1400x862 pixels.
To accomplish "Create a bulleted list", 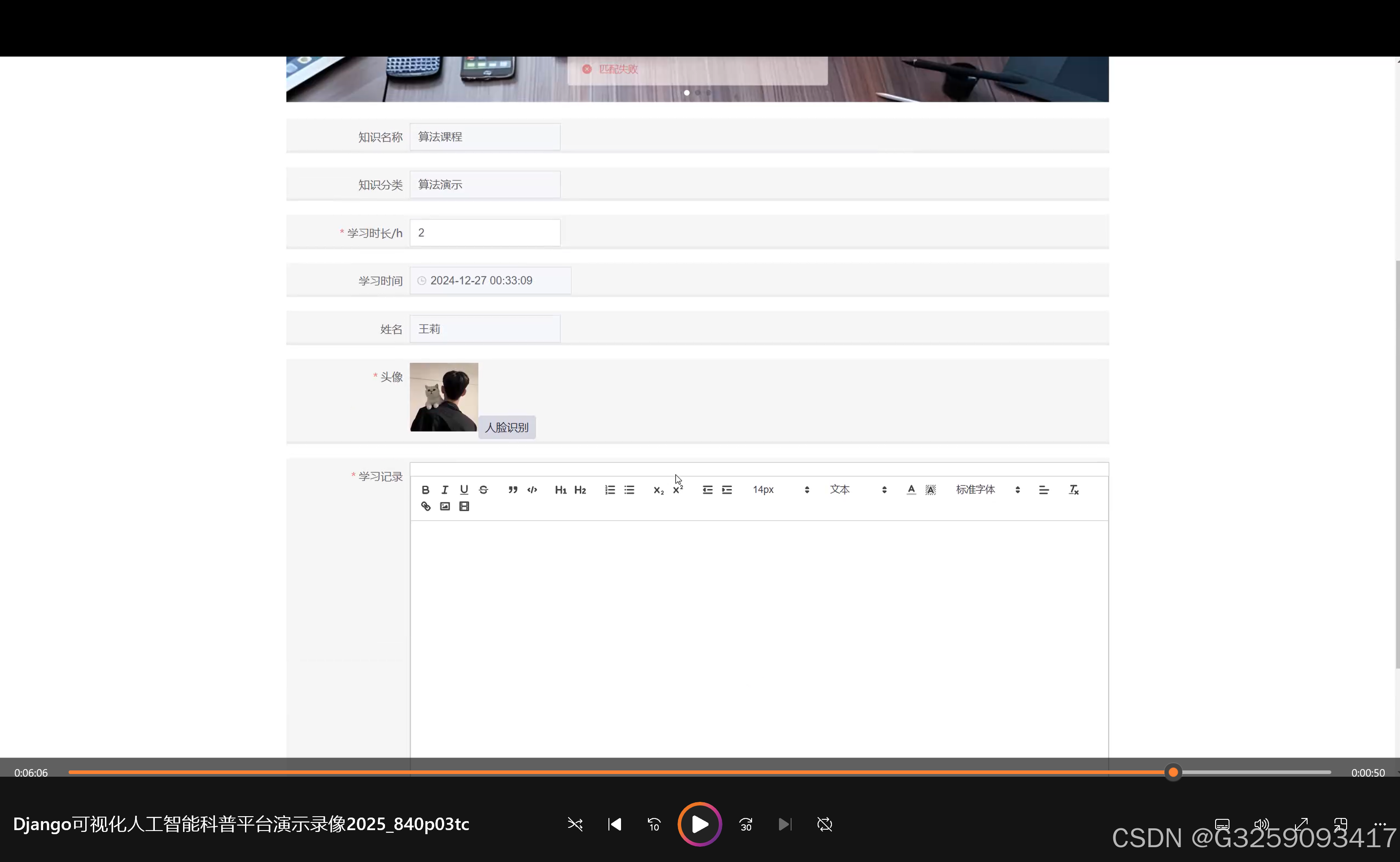I will point(629,490).
